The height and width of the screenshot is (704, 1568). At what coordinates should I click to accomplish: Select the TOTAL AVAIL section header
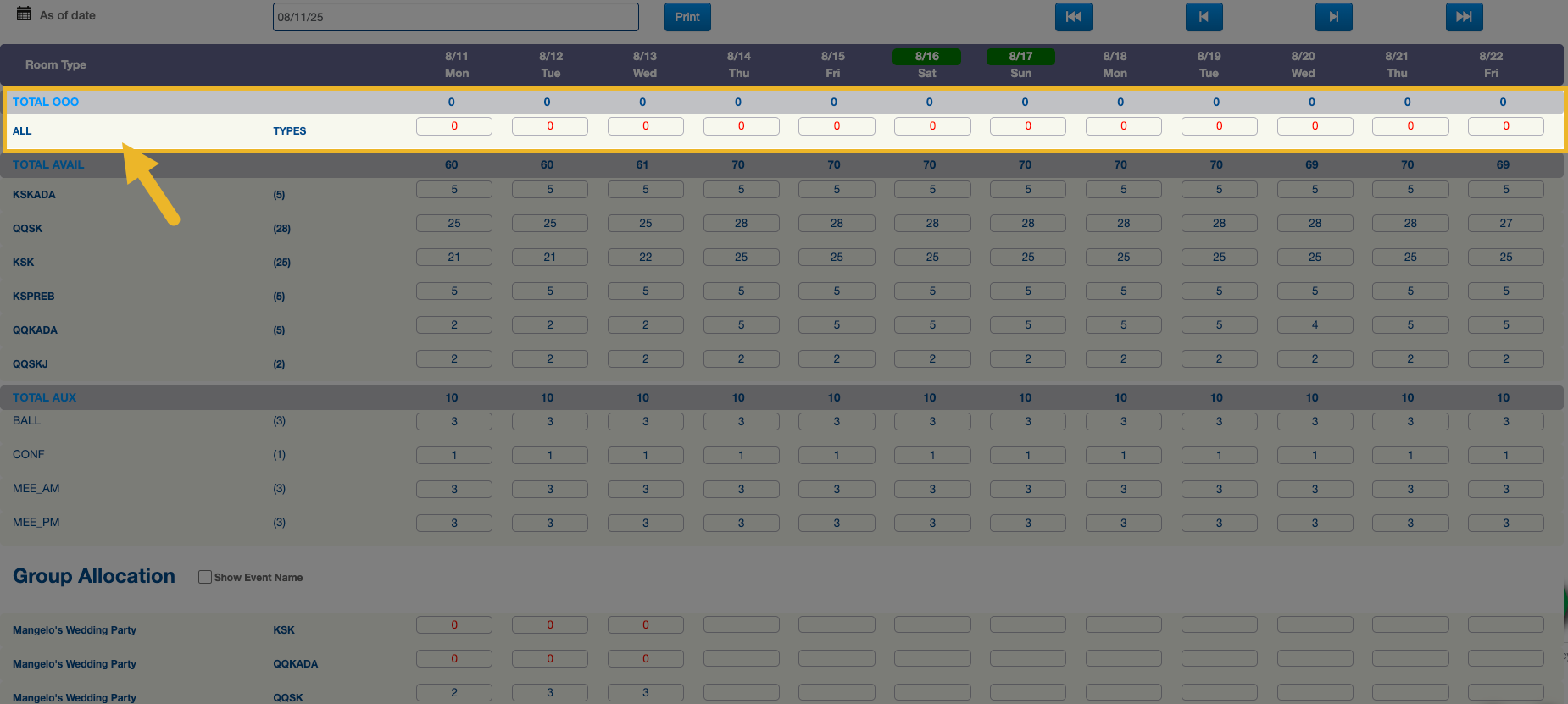(x=48, y=164)
